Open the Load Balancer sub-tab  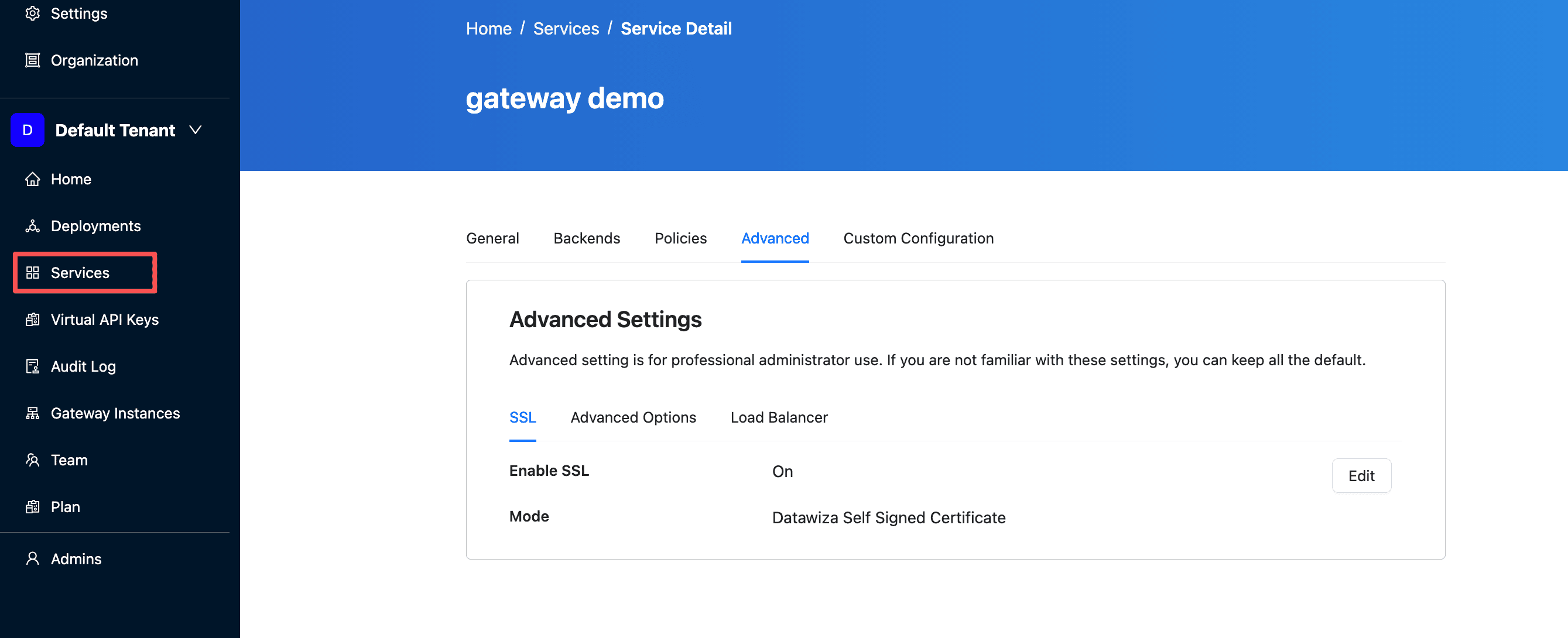(x=779, y=417)
